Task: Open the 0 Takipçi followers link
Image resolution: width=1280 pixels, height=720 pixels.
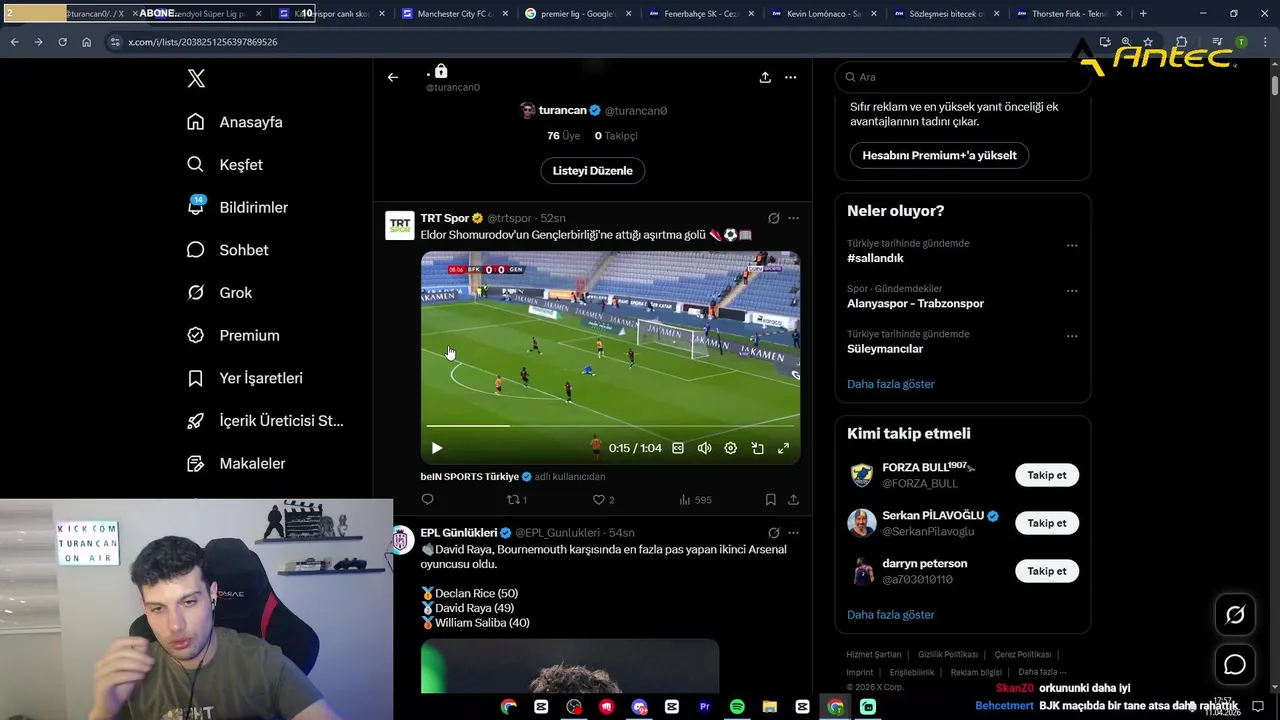Action: (x=616, y=136)
